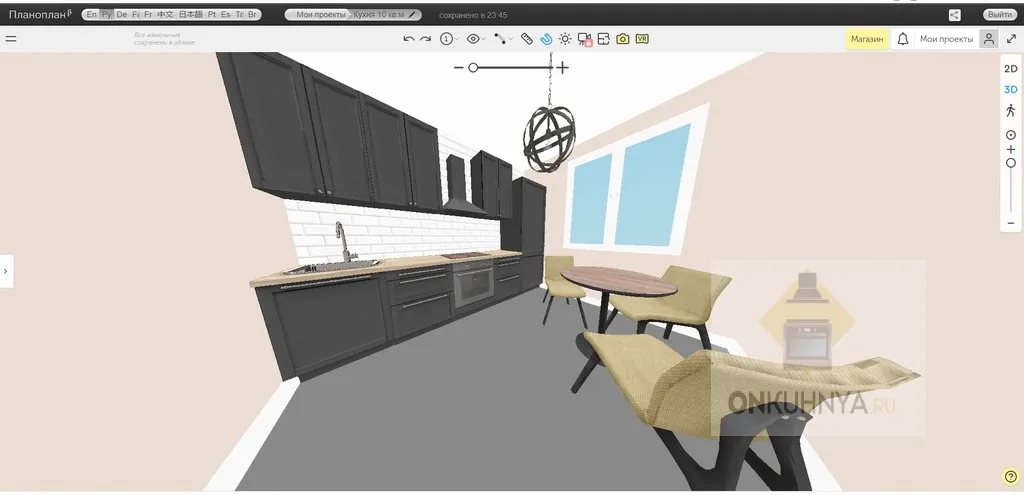Undo the last action
The width and height of the screenshot is (1024, 495).
coord(409,39)
